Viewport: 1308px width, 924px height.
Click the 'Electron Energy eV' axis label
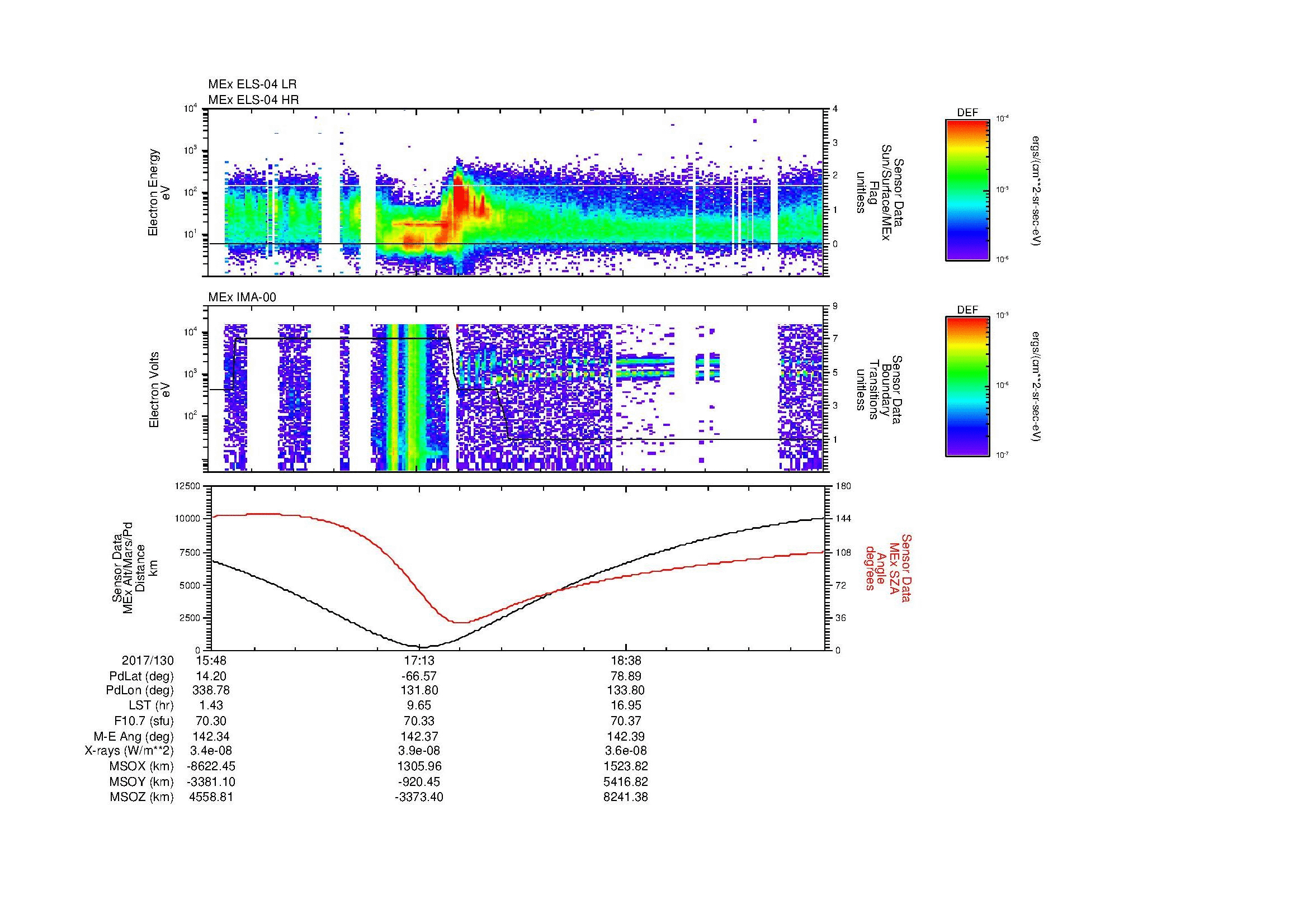159,192
